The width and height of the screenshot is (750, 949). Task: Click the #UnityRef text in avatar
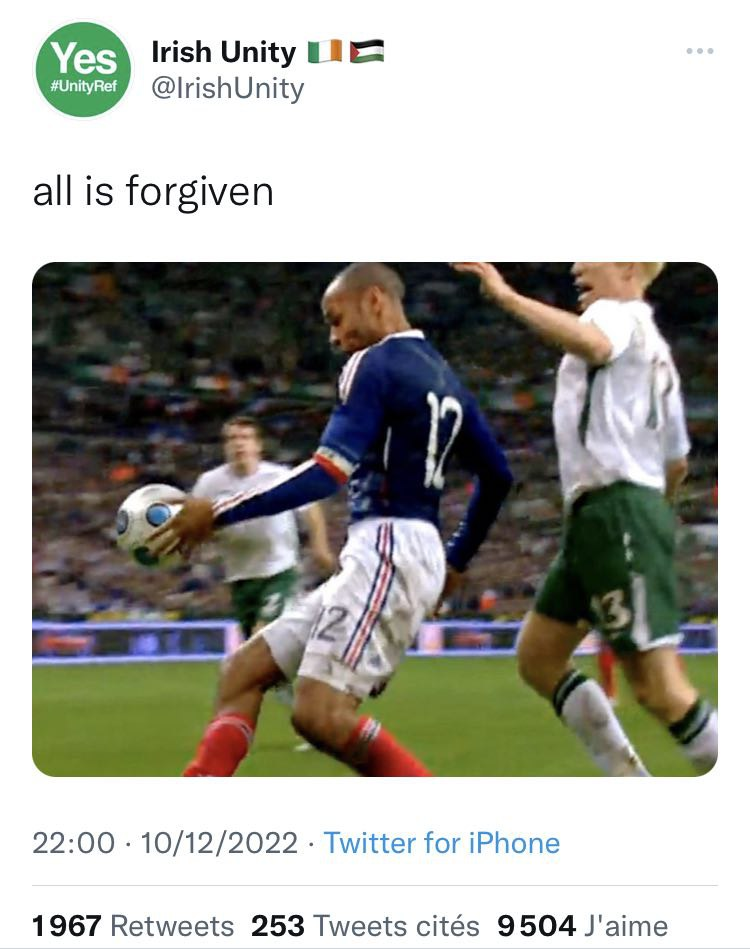pyautogui.click(x=84, y=86)
